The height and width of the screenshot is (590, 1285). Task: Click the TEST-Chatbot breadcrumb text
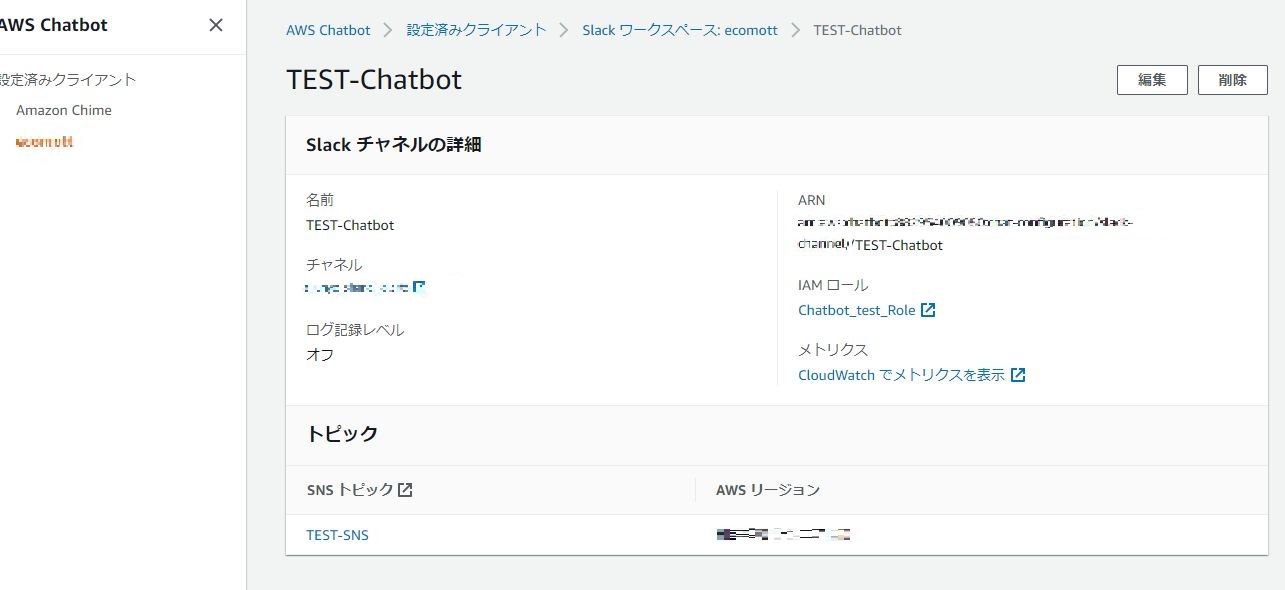coord(858,30)
